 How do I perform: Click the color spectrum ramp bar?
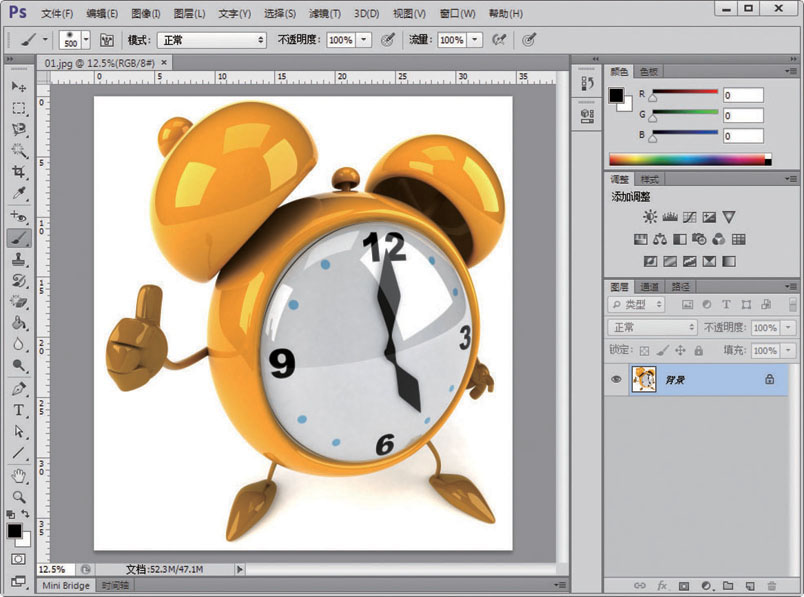click(x=686, y=159)
